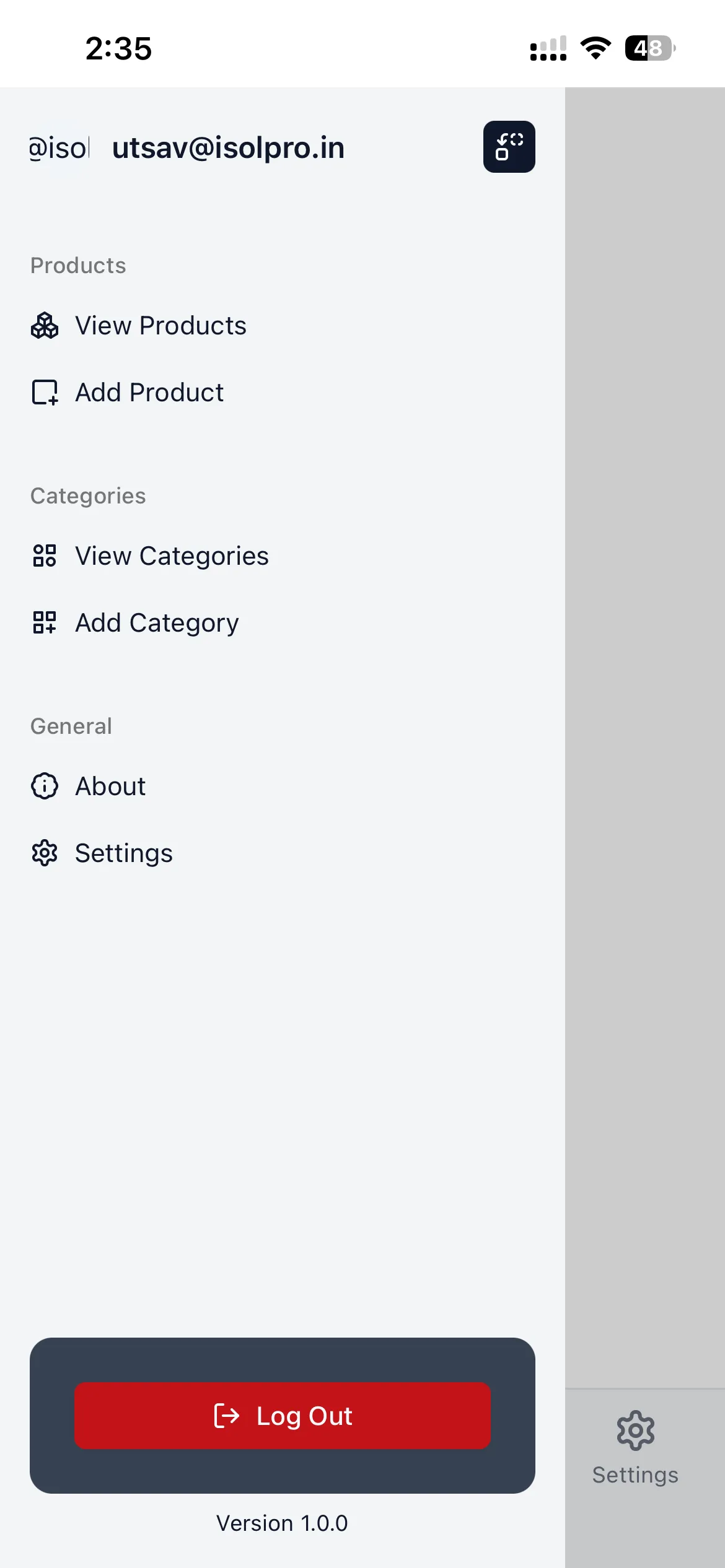Image resolution: width=725 pixels, height=1568 pixels.
Task: Tap the Settings gear in bottom tab bar
Action: point(635,1431)
